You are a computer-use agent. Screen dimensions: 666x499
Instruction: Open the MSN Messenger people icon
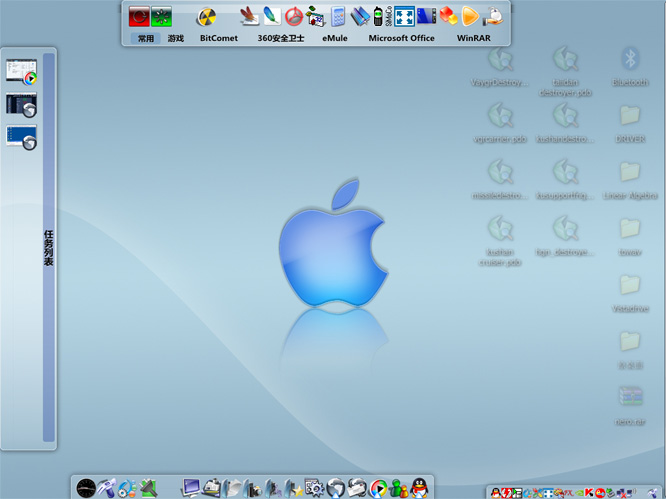point(399,489)
